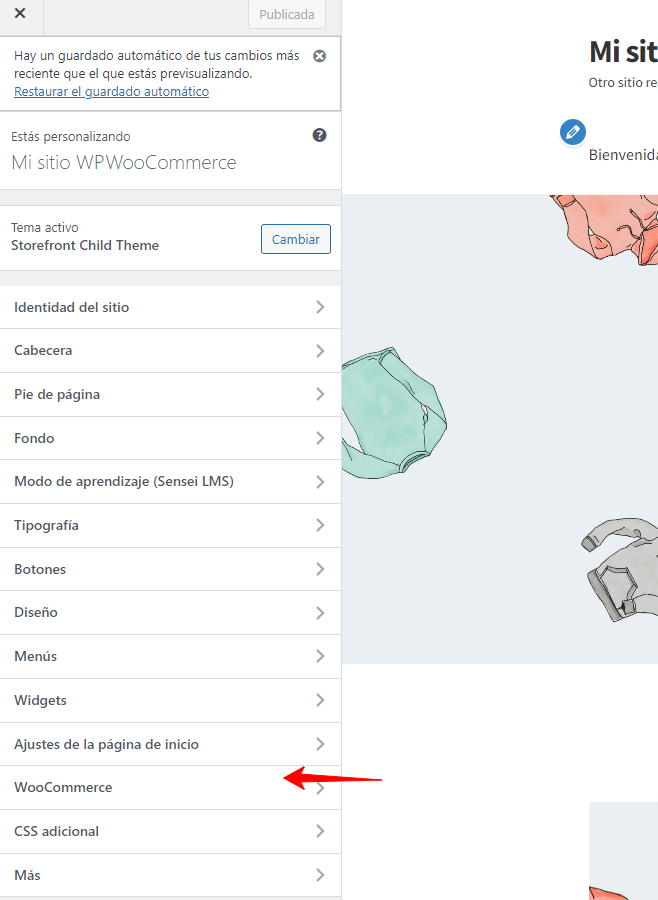Restore the autosave via Restaurar link
658x900 pixels.
pos(111,91)
